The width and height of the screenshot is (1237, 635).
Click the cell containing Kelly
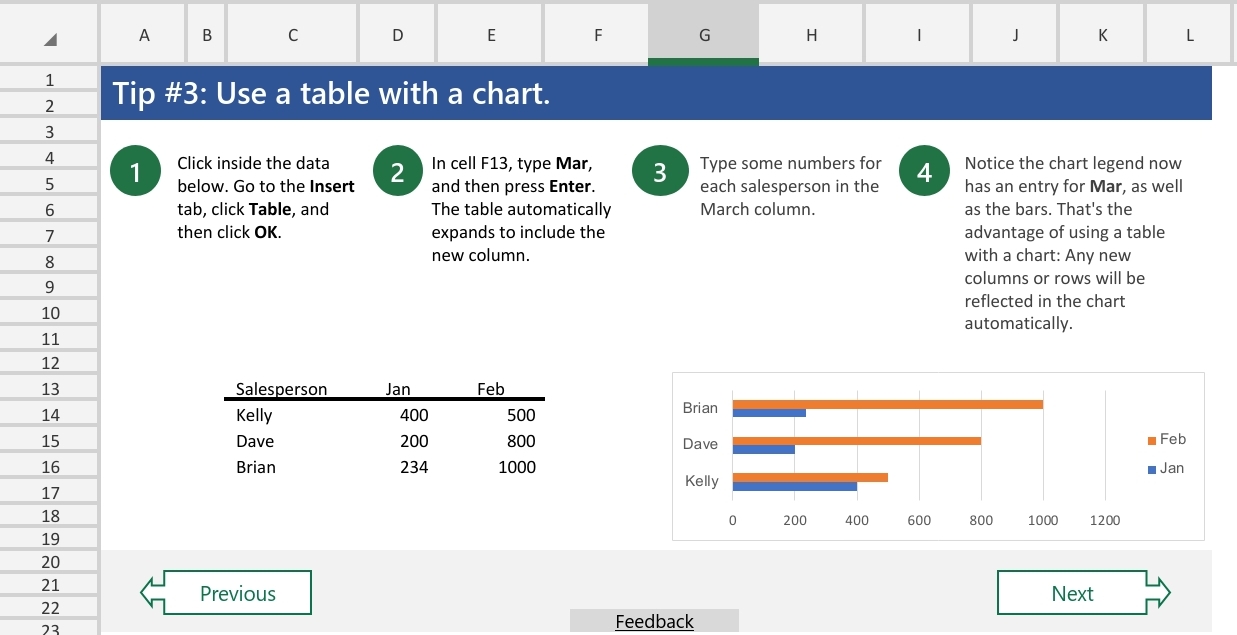[x=254, y=414]
